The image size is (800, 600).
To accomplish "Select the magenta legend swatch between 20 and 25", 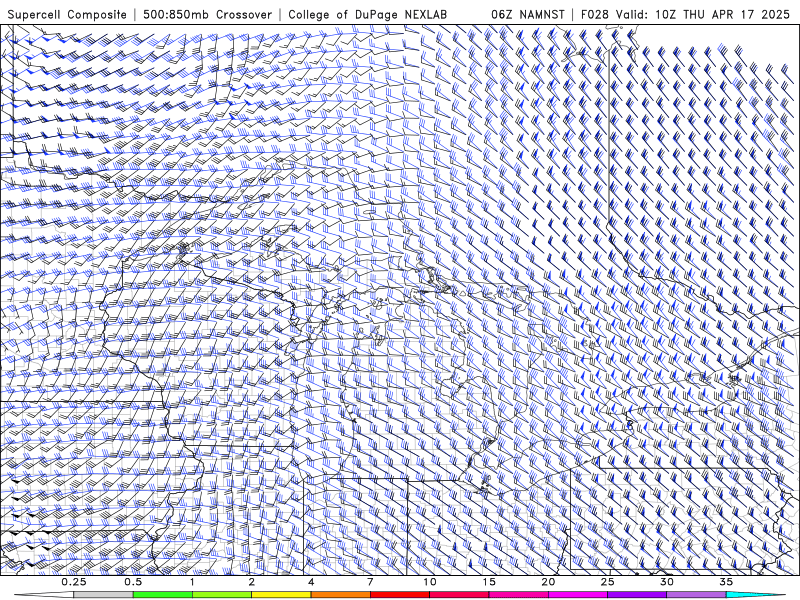I will (x=578, y=595).
